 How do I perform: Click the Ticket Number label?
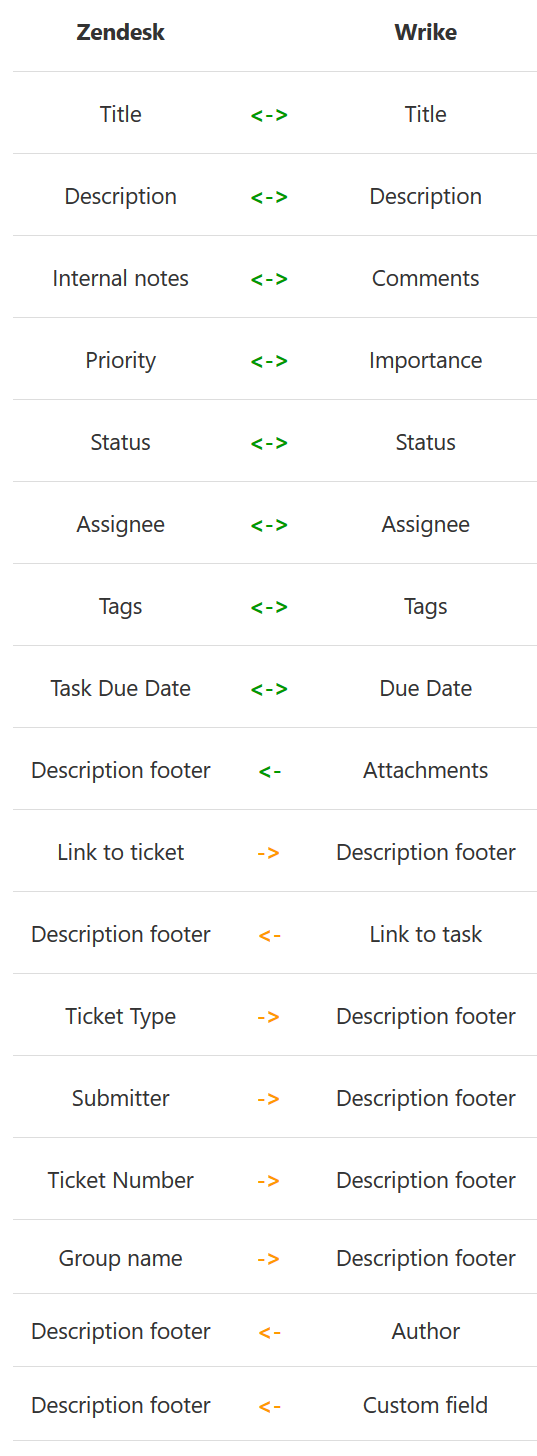[x=121, y=1180]
